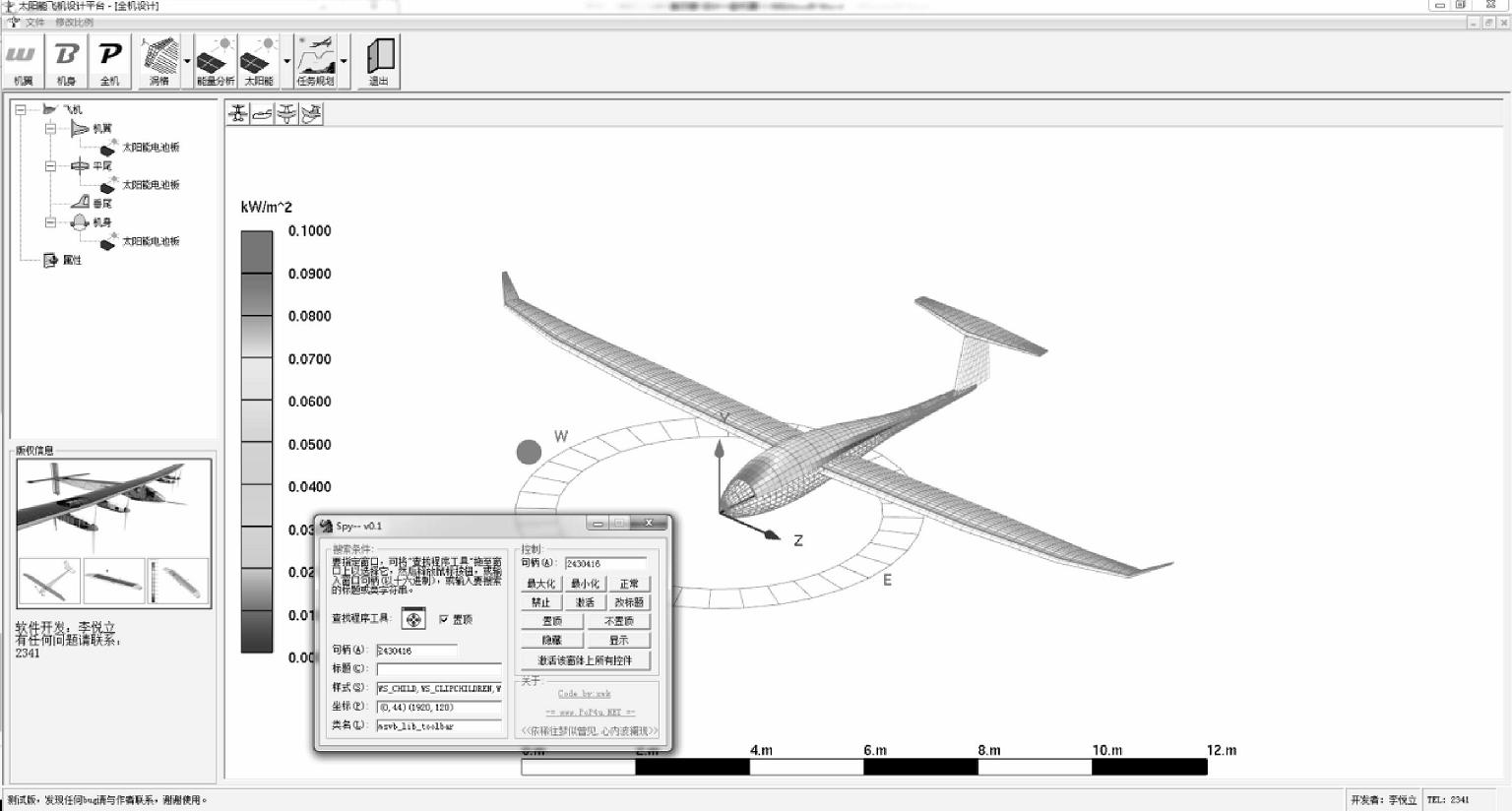Click the 激活该窗体上所有控件 button

[x=586, y=660]
